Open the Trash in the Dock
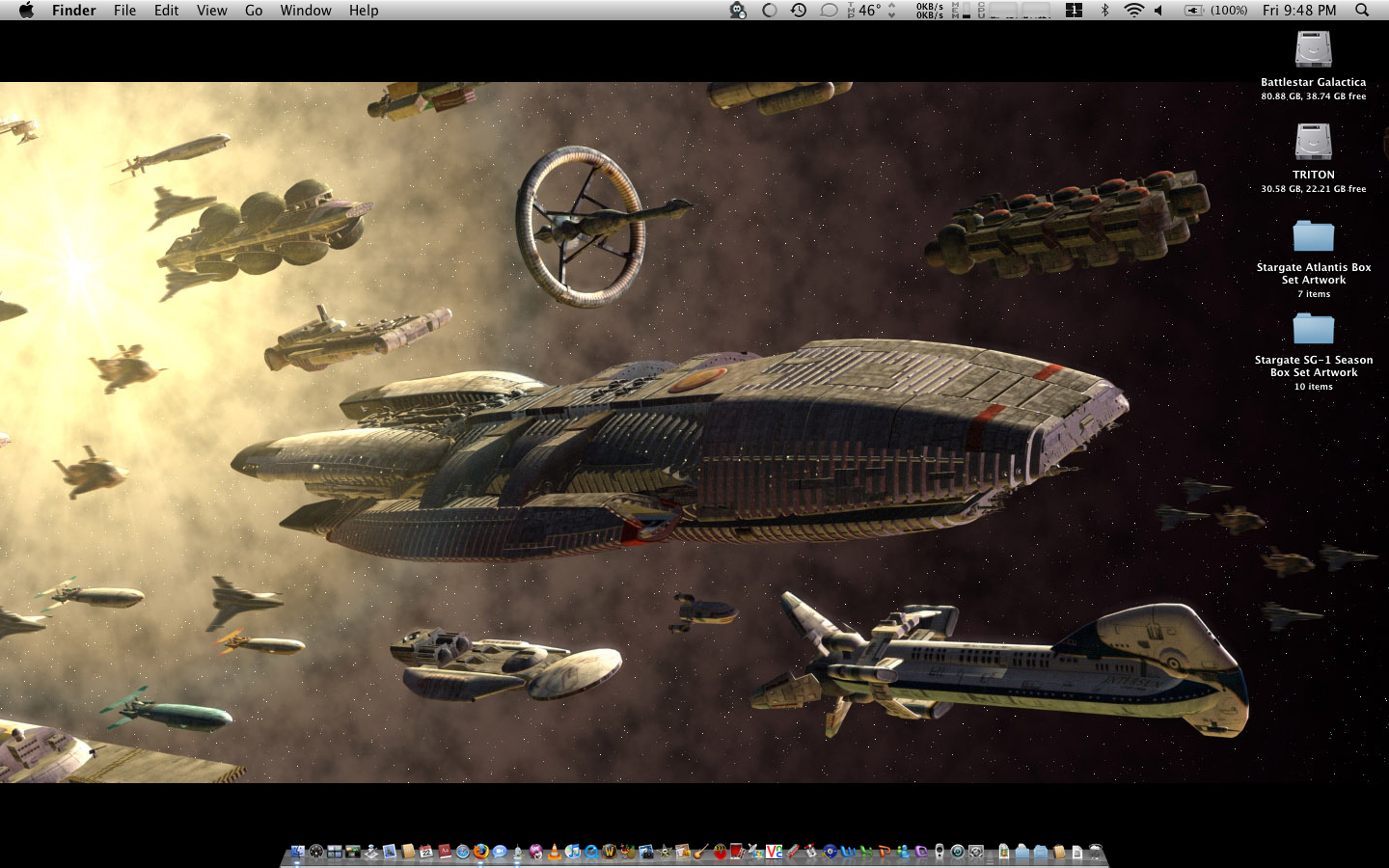This screenshot has width=1389, height=868. click(1096, 852)
